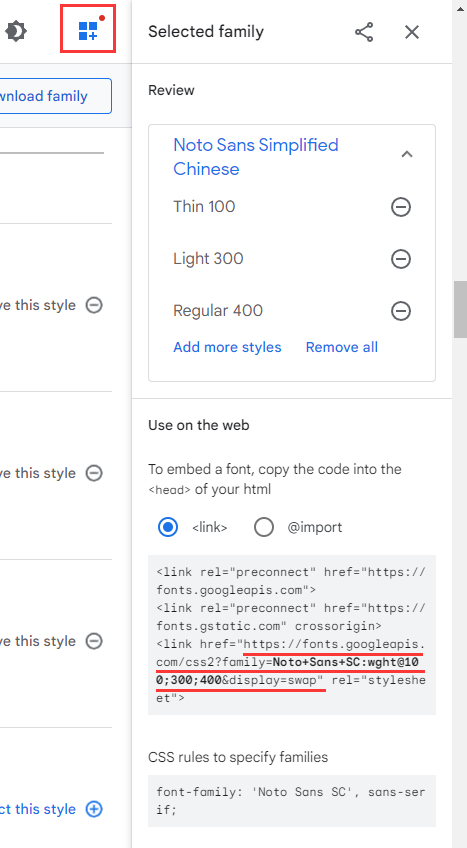Click the page vertical scrollbar thumb
The width and height of the screenshot is (467, 848).
[x=461, y=309]
